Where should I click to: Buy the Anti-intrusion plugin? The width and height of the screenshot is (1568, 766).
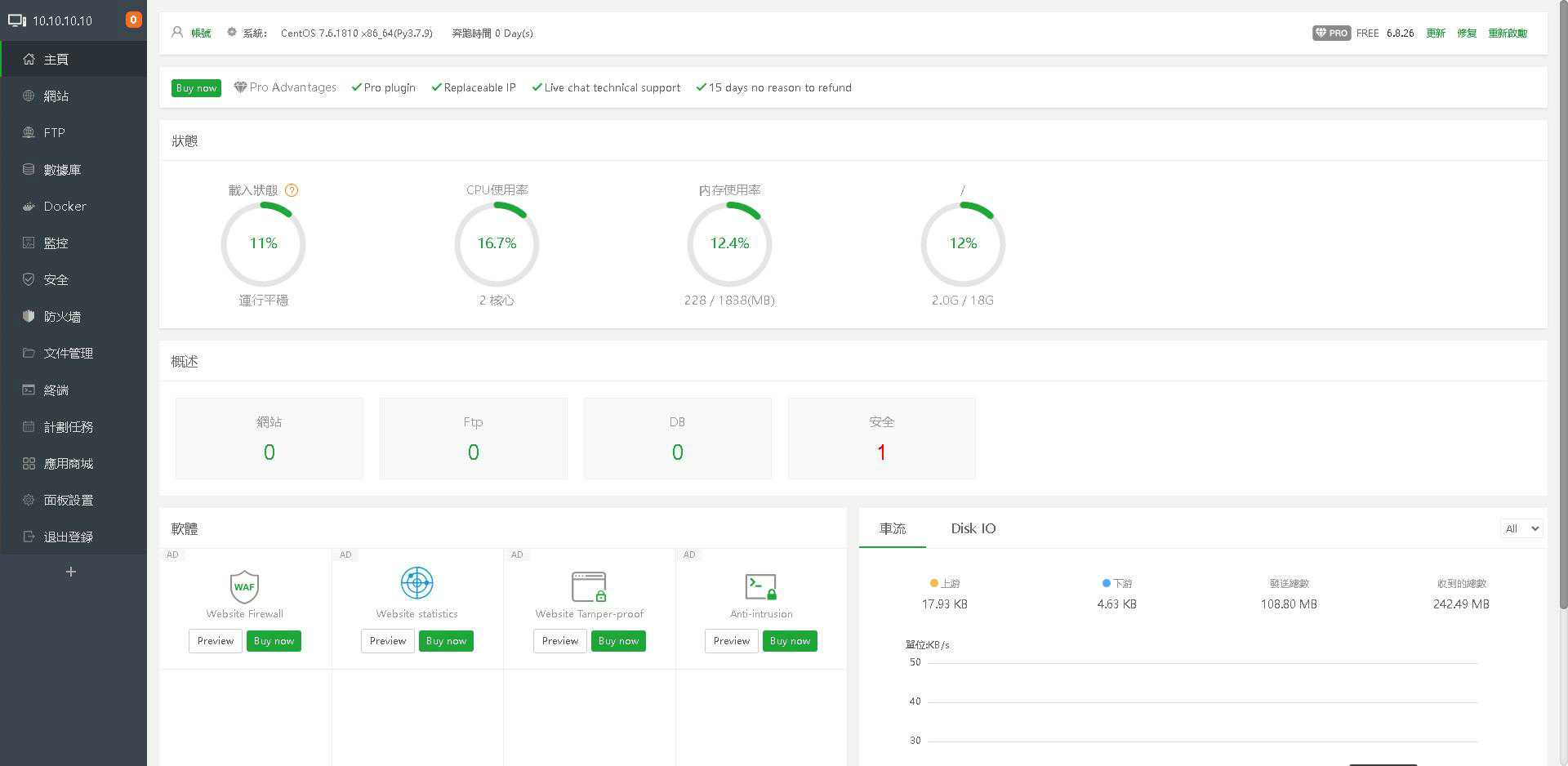pyautogui.click(x=790, y=641)
